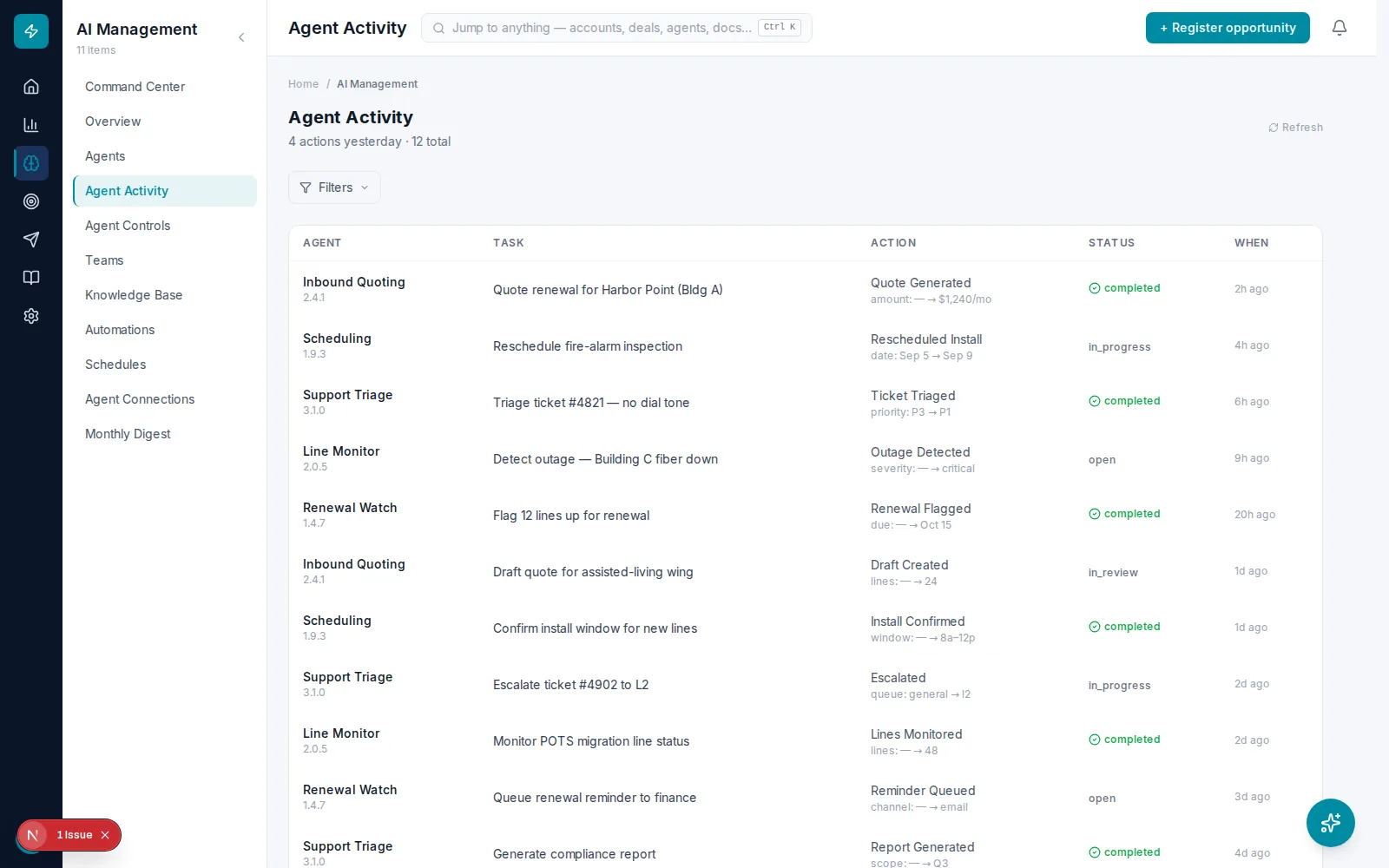Open the Home icon in left rail
The height and width of the screenshot is (868, 1389).
point(31,87)
